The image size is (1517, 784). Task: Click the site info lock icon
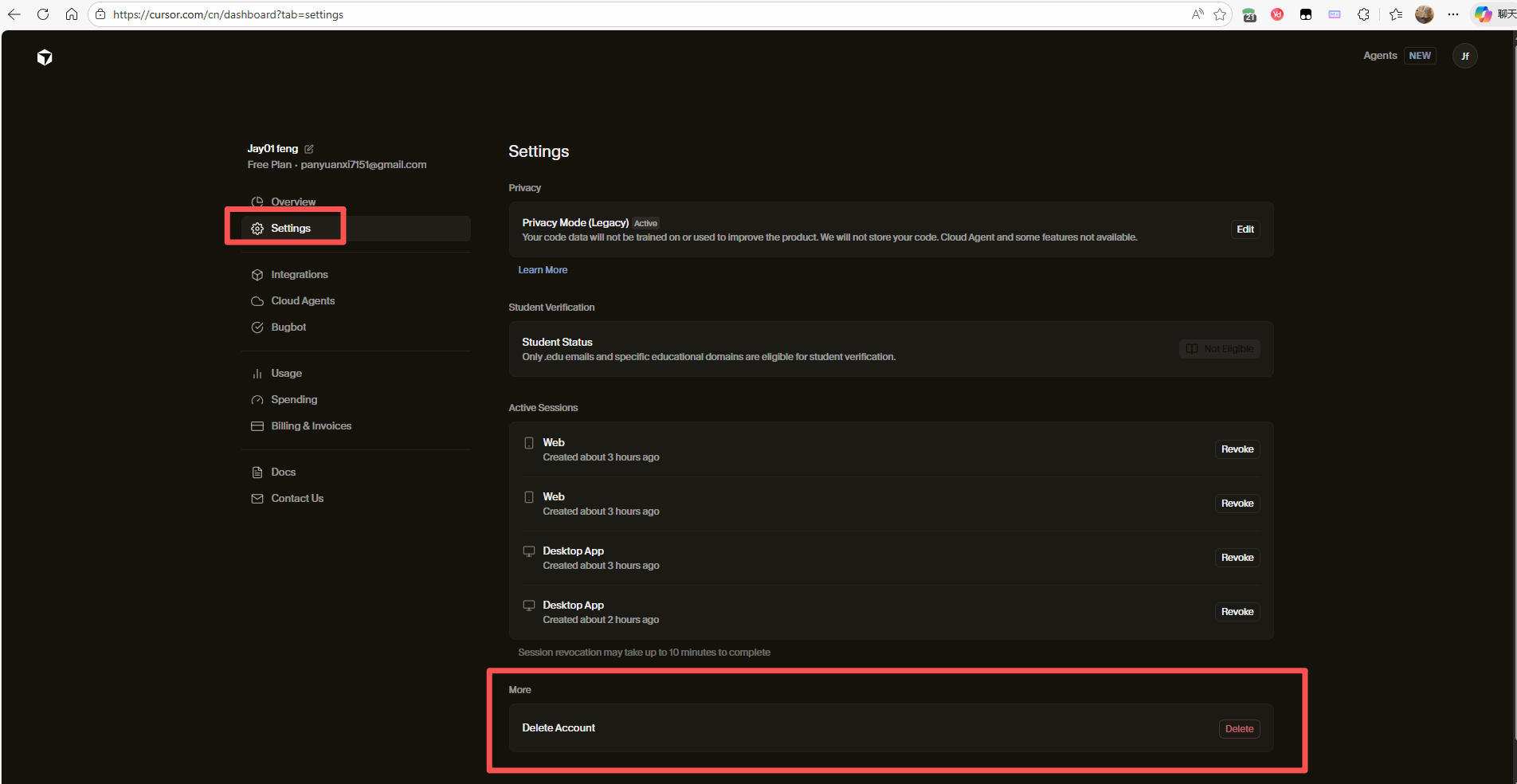[100, 14]
